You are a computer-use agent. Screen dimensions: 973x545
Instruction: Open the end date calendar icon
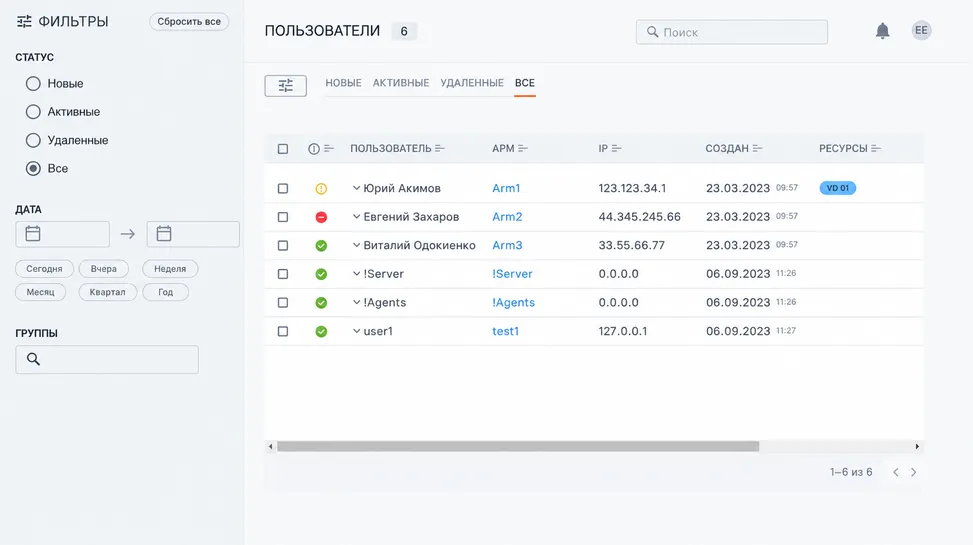164,233
